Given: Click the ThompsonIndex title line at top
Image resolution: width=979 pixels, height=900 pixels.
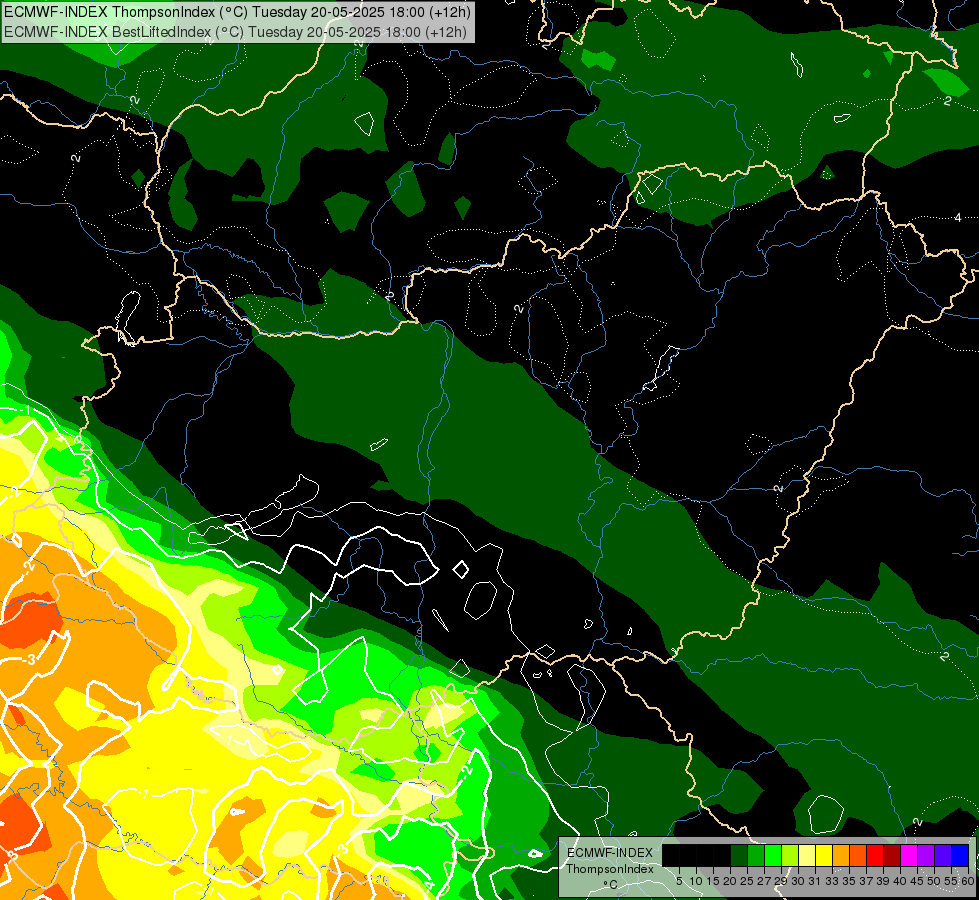Looking at the screenshot, I should tap(237, 12).
